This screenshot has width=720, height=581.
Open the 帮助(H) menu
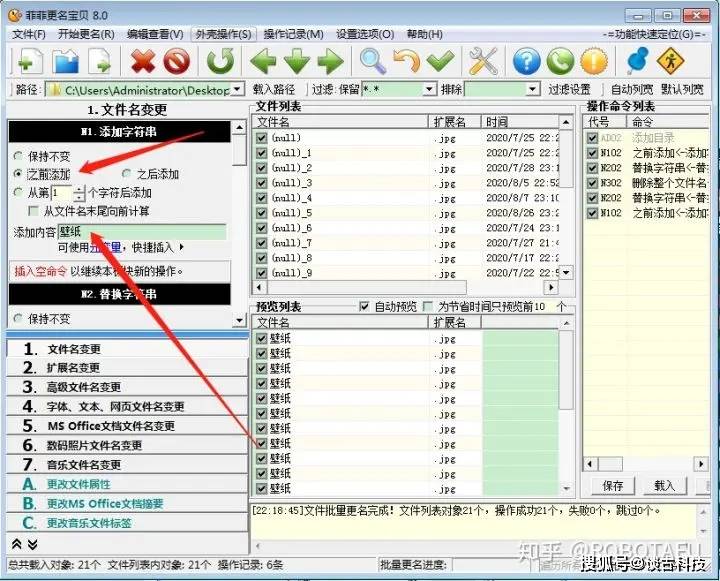pyautogui.click(x=425, y=34)
